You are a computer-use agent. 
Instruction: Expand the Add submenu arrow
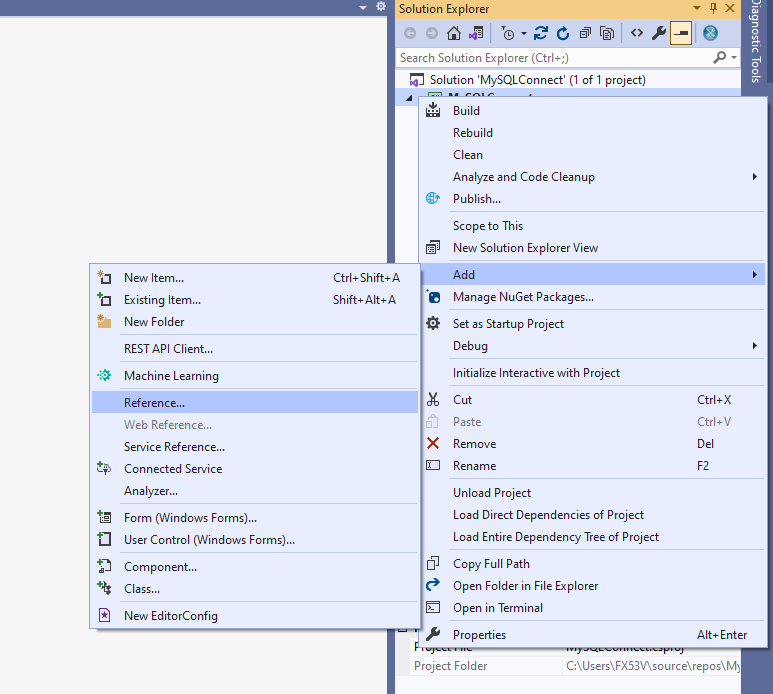tap(755, 275)
